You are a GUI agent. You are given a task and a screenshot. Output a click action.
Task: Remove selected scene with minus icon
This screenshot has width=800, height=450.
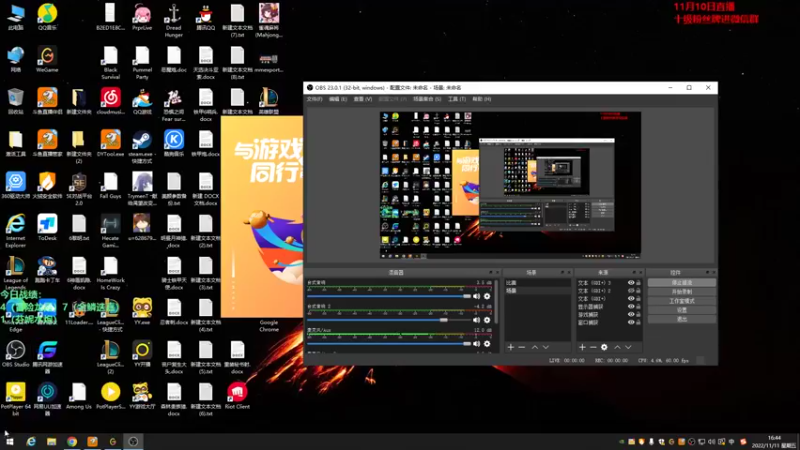tap(521, 347)
